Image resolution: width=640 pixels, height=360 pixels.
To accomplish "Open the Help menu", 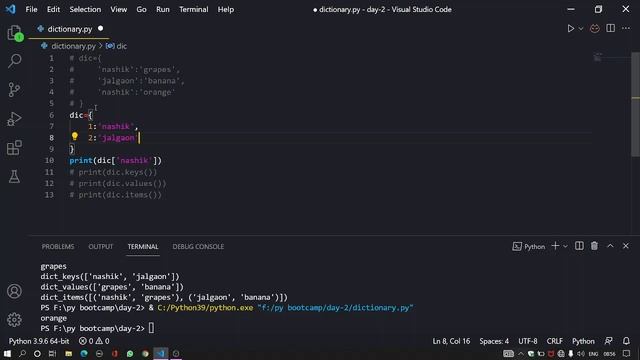I will point(225,9).
